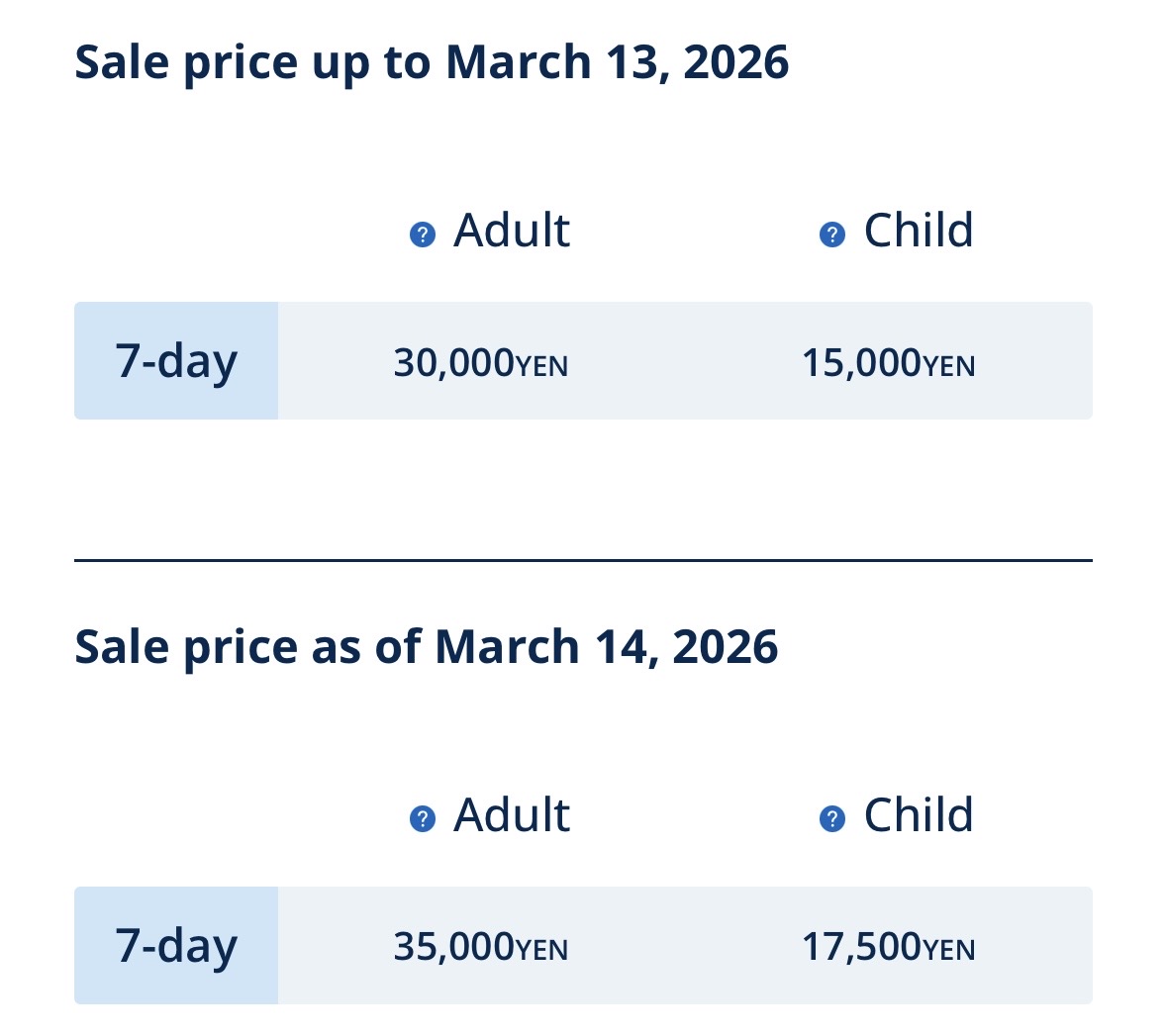Click the word 'YEN' after 17,500
Image resolution: width=1167 pixels, height=1036 pixels.
[949, 951]
